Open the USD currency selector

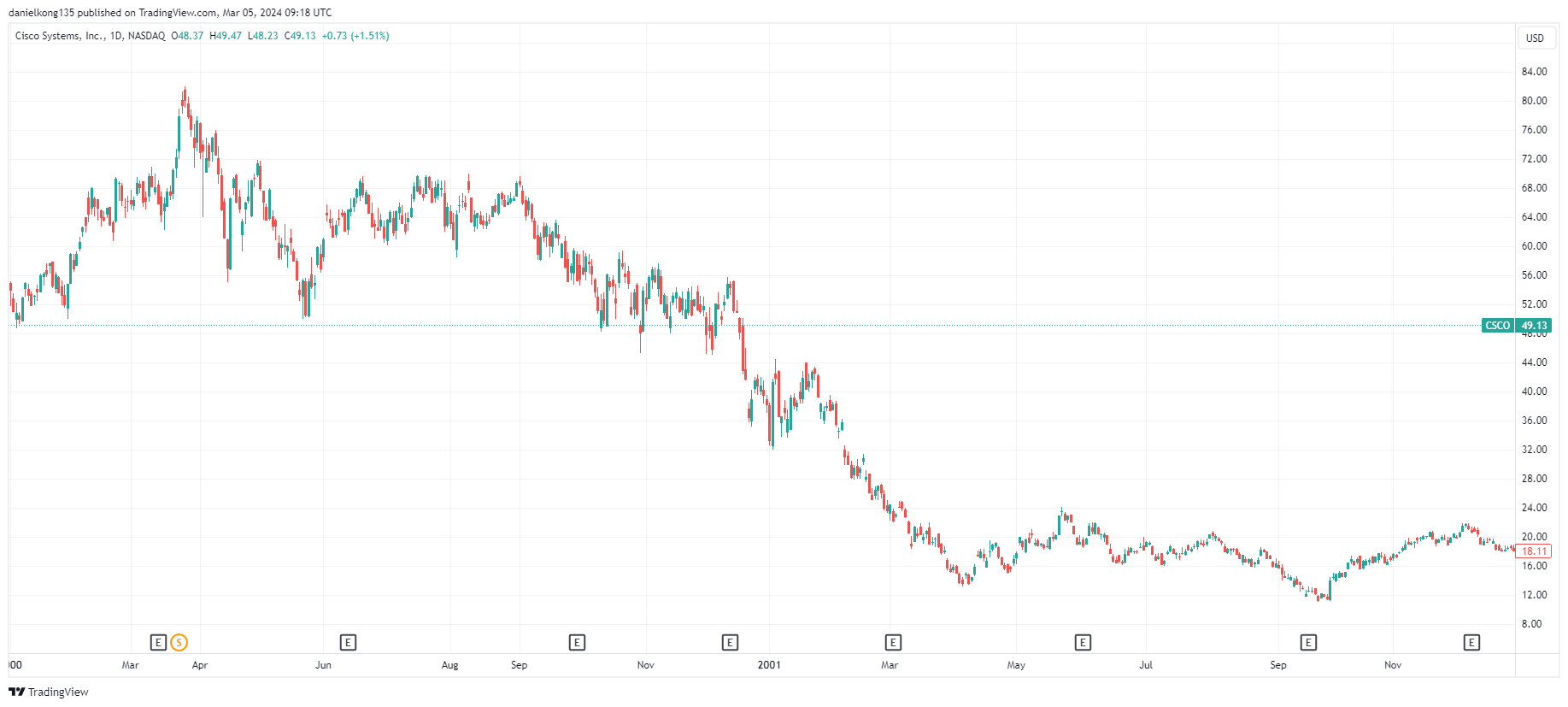click(x=1535, y=38)
